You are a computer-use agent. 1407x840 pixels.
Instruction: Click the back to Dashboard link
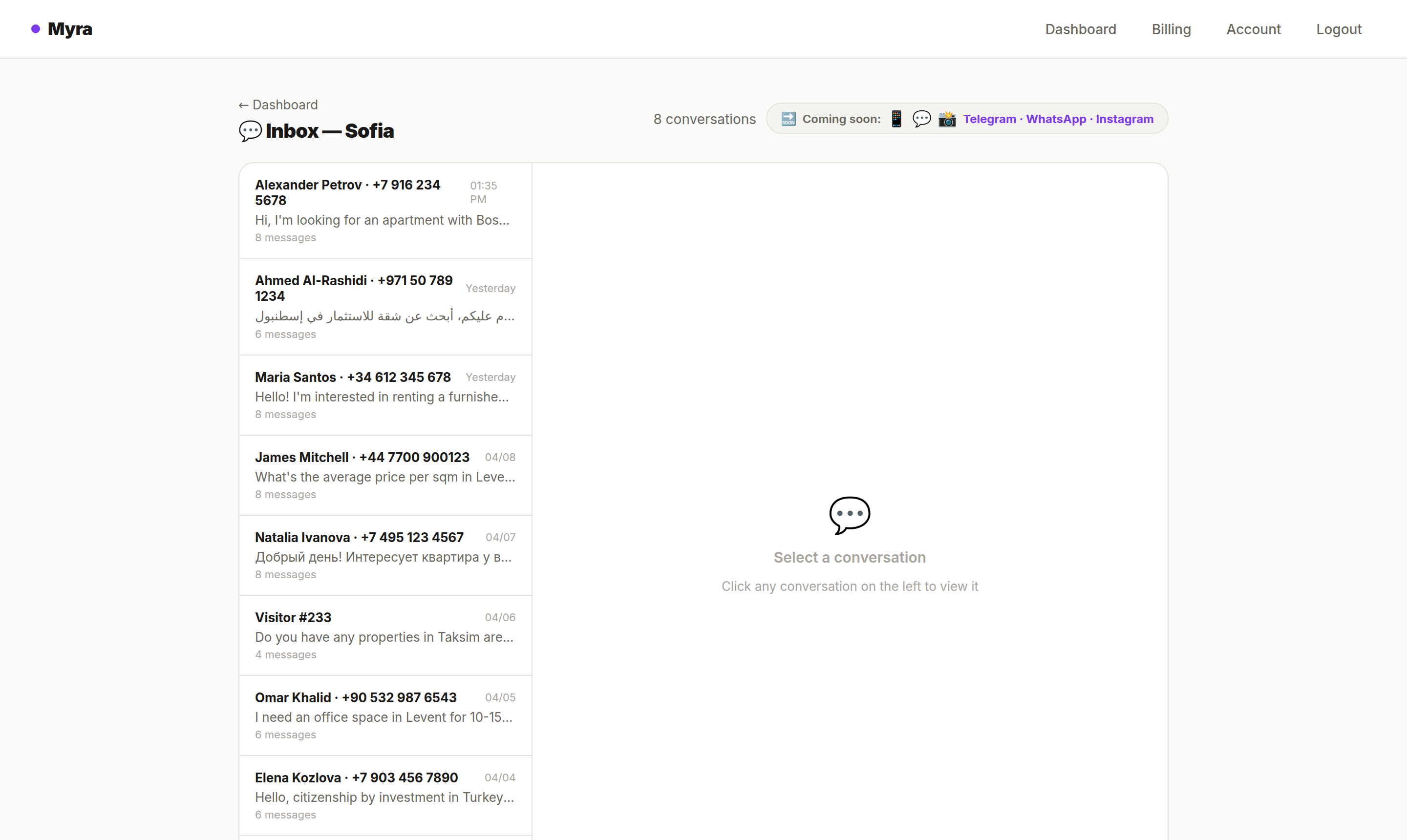(278, 105)
